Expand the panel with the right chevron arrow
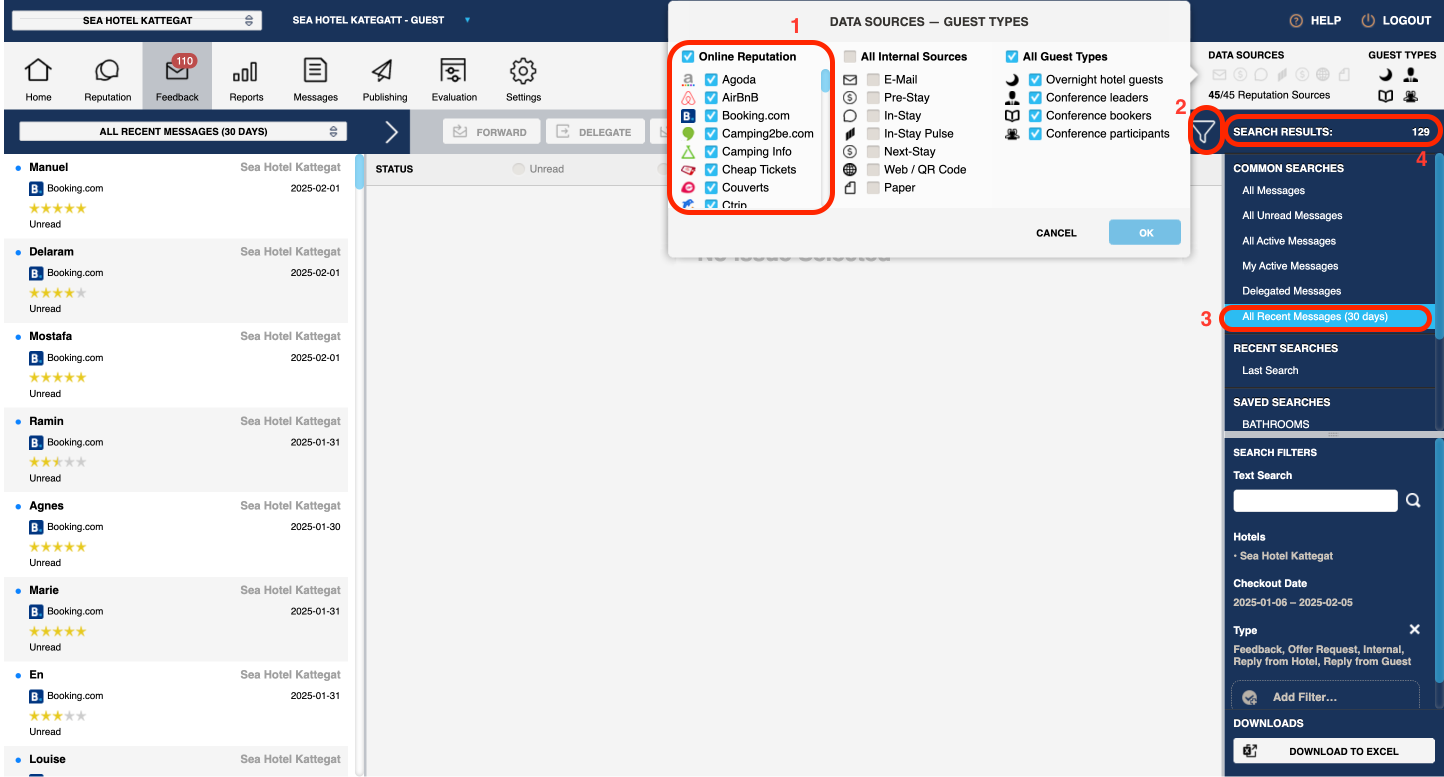 coord(391,131)
